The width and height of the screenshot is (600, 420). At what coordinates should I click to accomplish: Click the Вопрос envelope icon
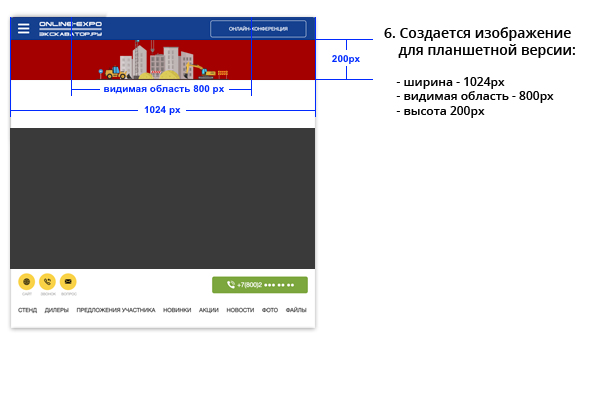tap(68, 282)
